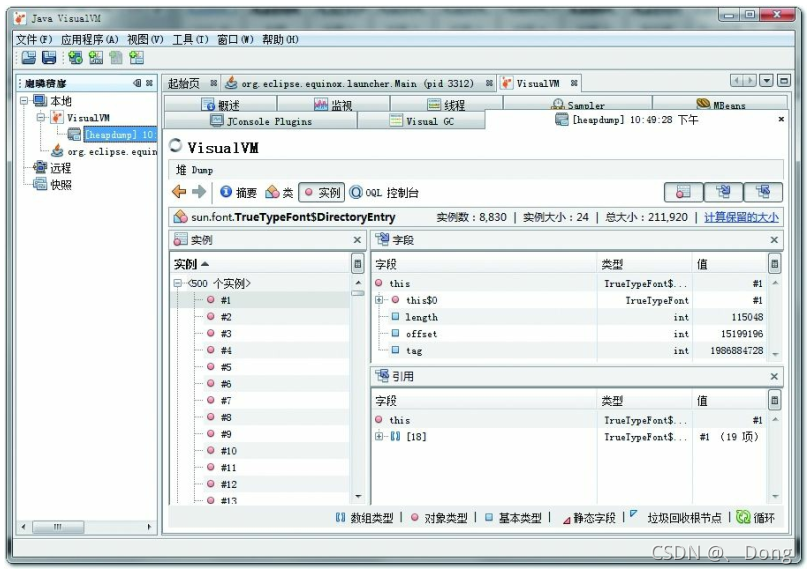Open the 应用程序 menu

tap(90, 40)
